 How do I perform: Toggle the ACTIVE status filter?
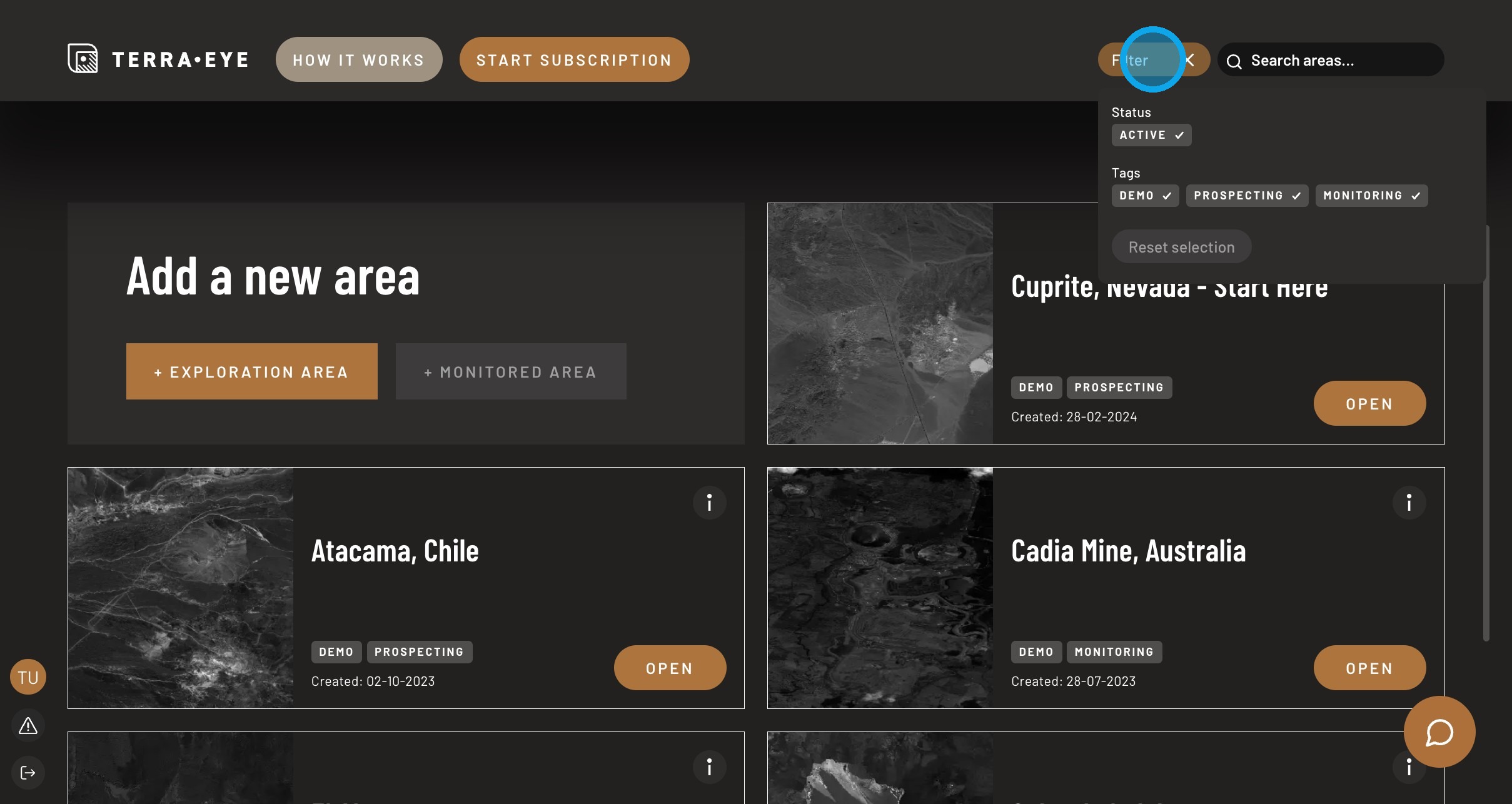pos(1151,135)
